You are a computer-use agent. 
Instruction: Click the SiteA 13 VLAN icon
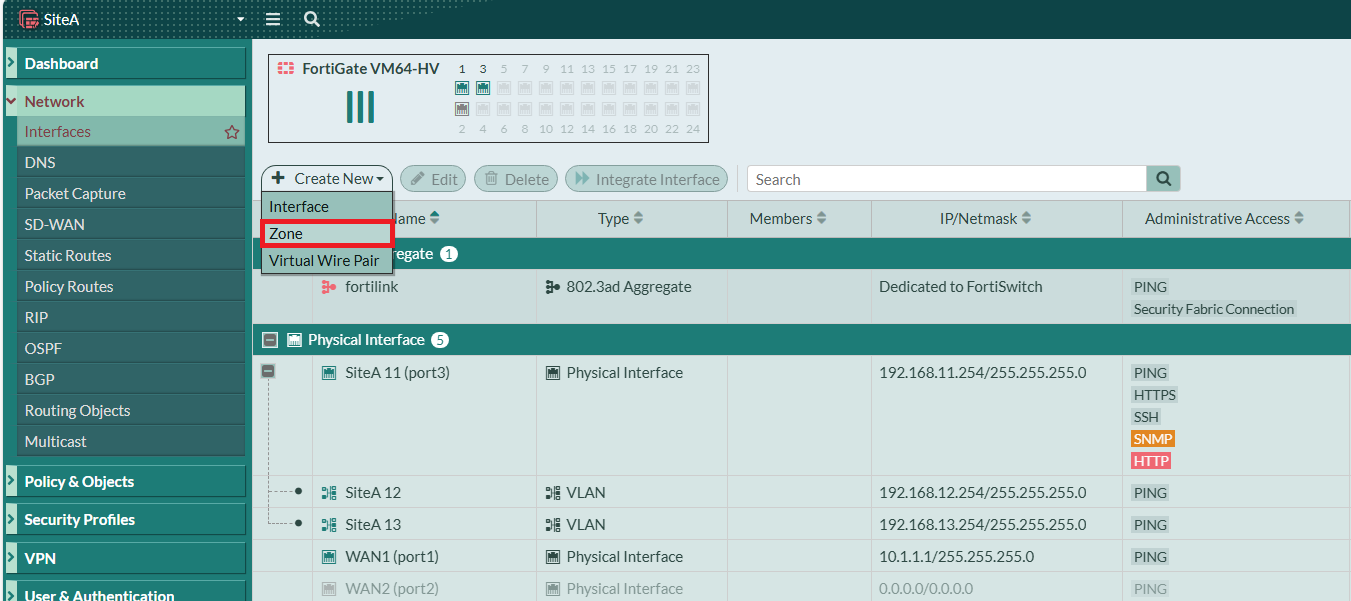329,525
